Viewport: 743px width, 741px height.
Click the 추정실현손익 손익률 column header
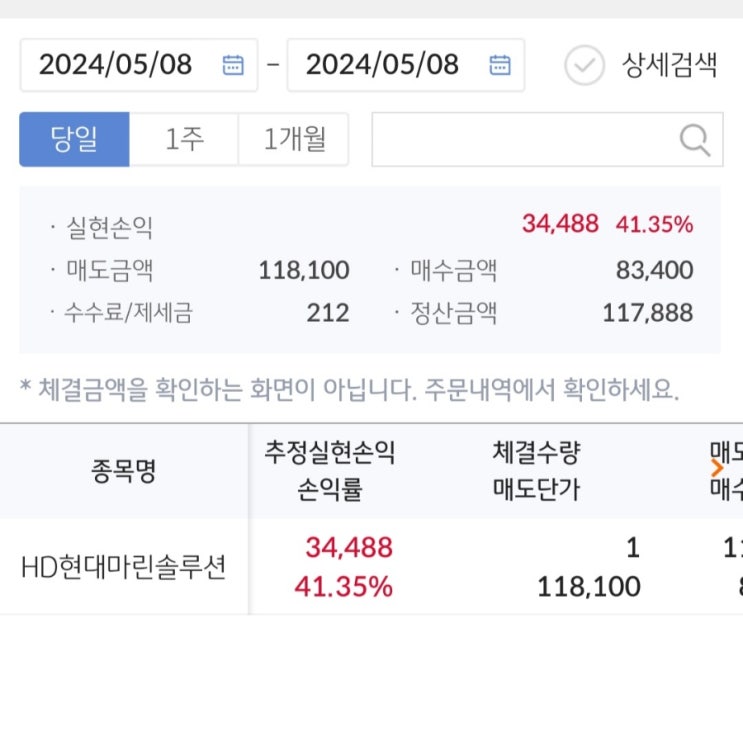coord(329,471)
